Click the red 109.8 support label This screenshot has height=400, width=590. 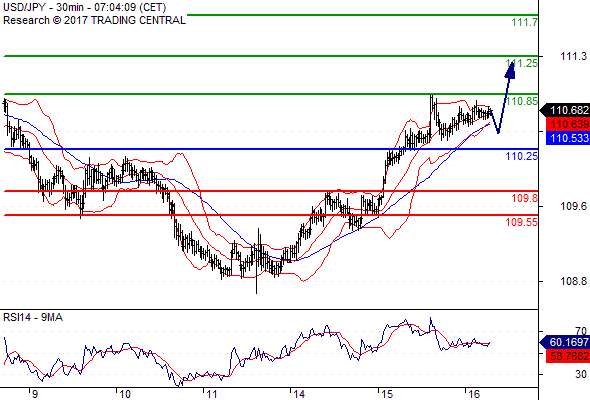click(525, 198)
